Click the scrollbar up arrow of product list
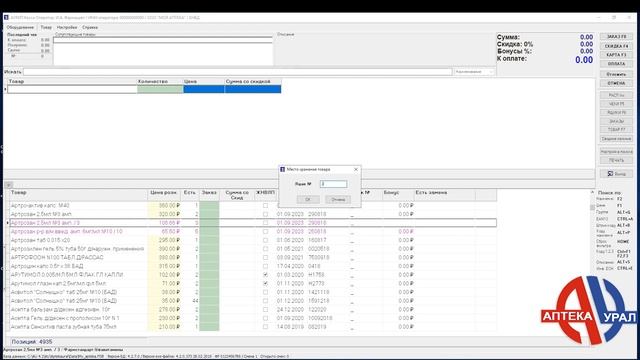Viewport: 640px width, 360px height. pos(592,192)
